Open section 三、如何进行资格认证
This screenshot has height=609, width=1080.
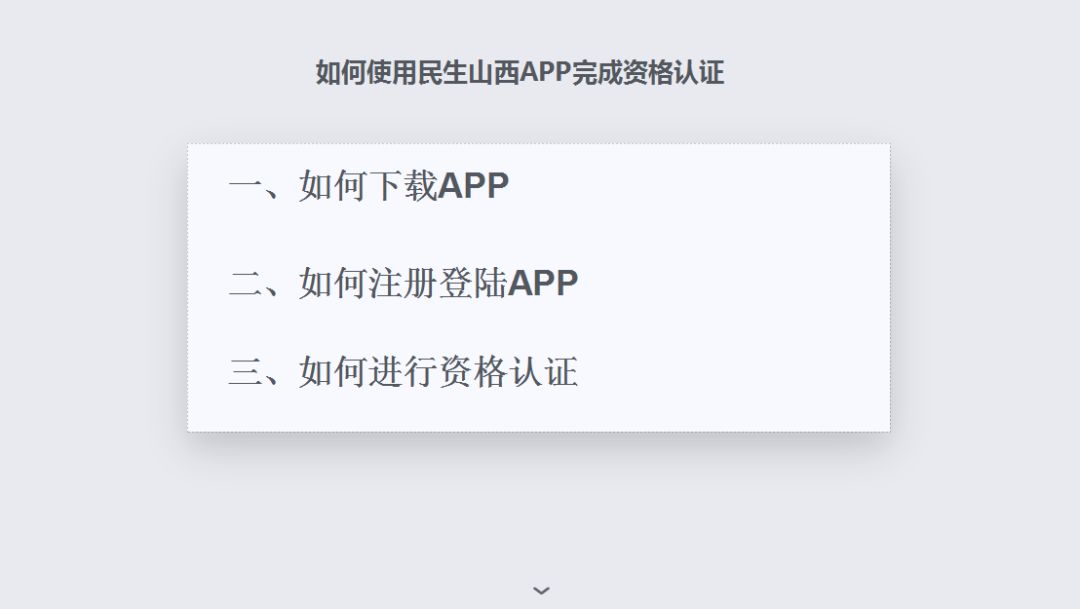[x=403, y=371]
